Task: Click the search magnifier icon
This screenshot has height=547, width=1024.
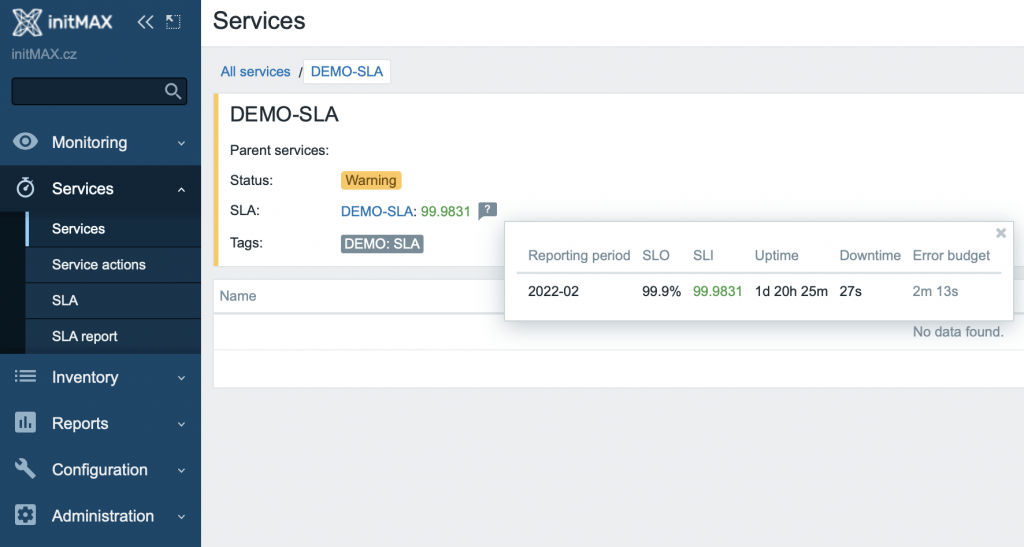Action: pyautogui.click(x=173, y=91)
